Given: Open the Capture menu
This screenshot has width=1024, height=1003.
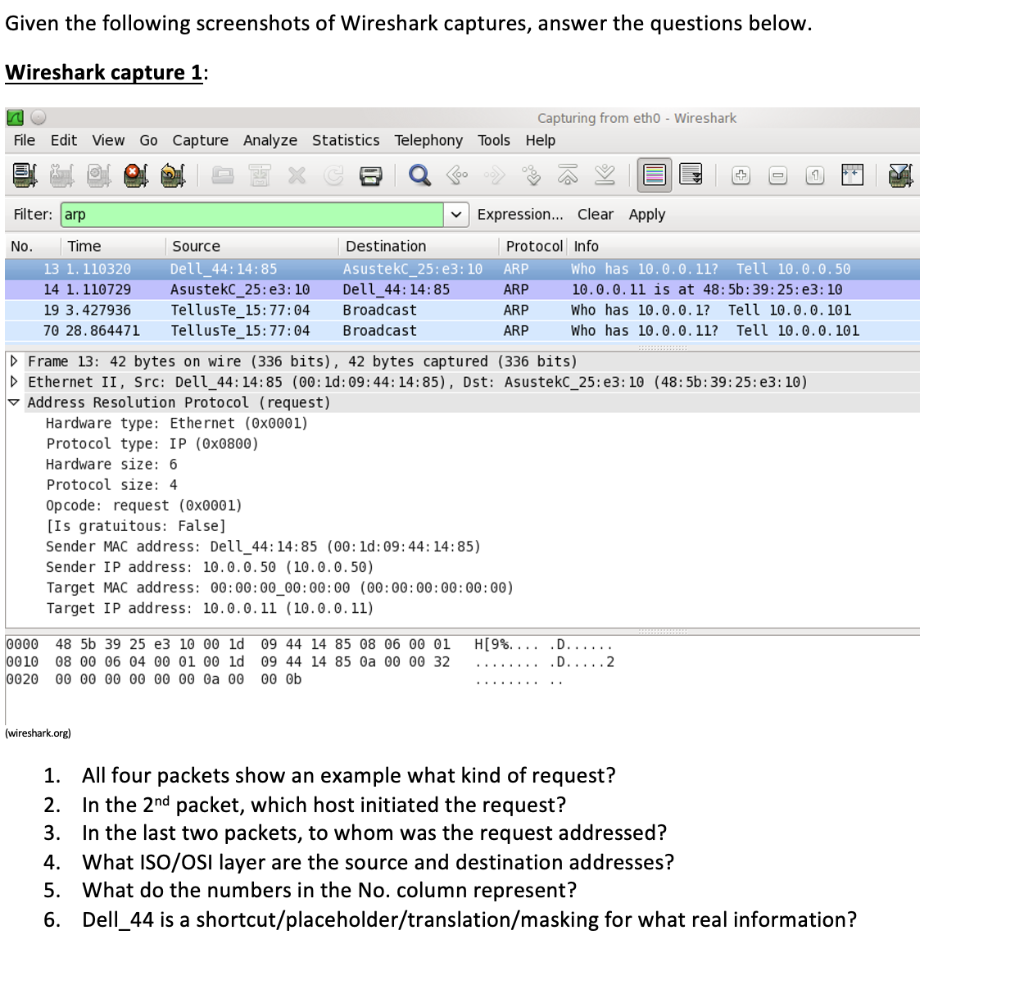Looking at the screenshot, I should (x=200, y=140).
